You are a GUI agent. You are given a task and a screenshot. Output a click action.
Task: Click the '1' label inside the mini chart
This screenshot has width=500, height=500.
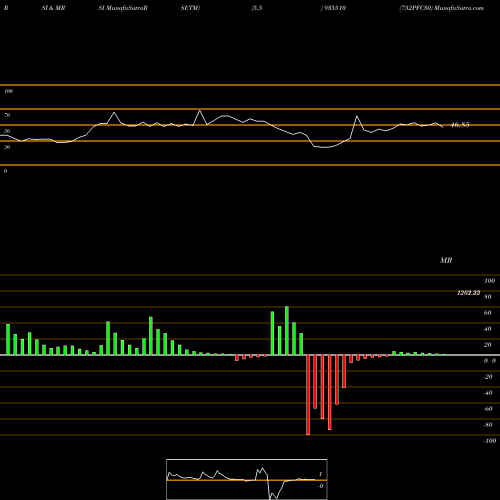coord(320,474)
